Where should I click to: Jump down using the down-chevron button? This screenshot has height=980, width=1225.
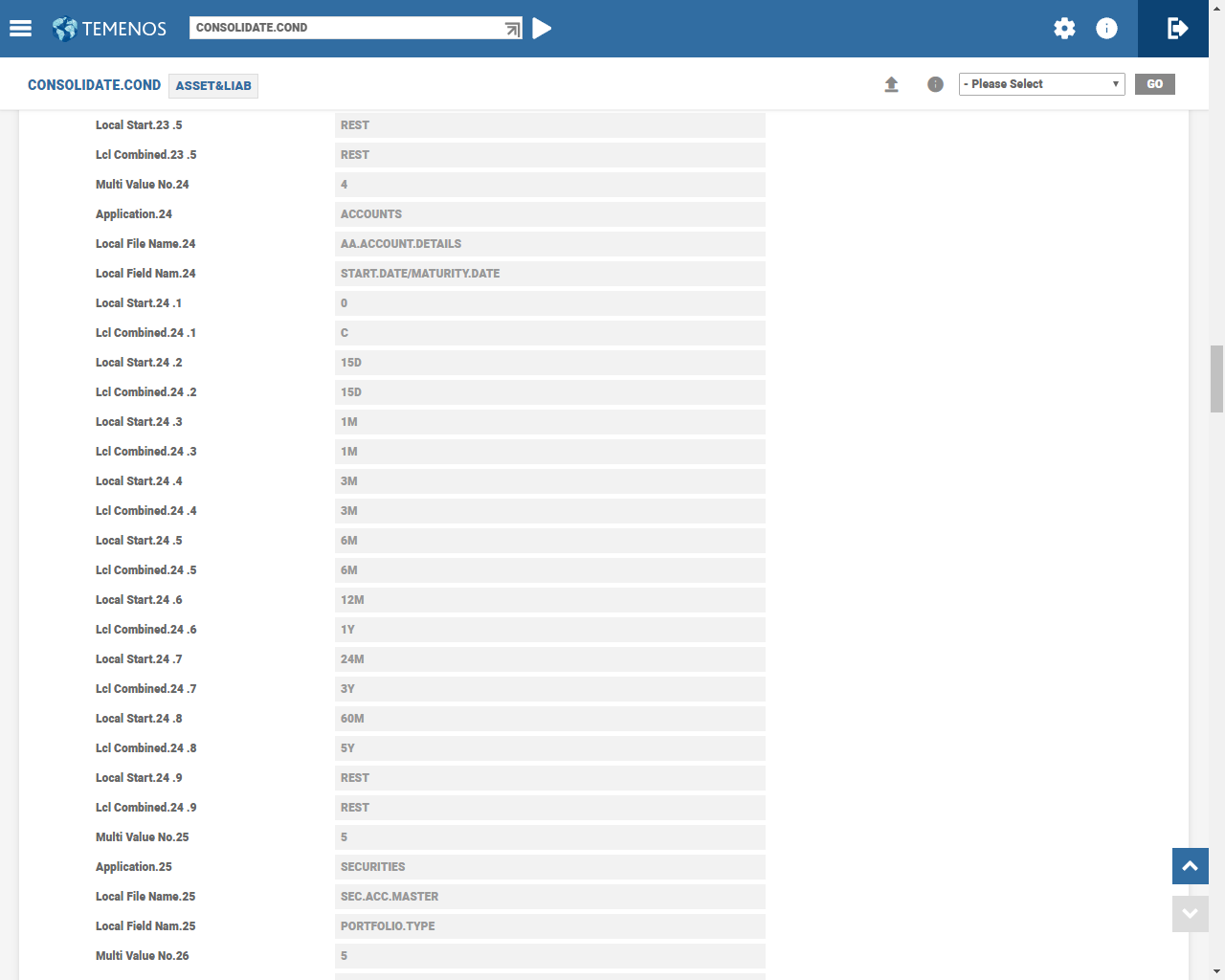point(1190,914)
